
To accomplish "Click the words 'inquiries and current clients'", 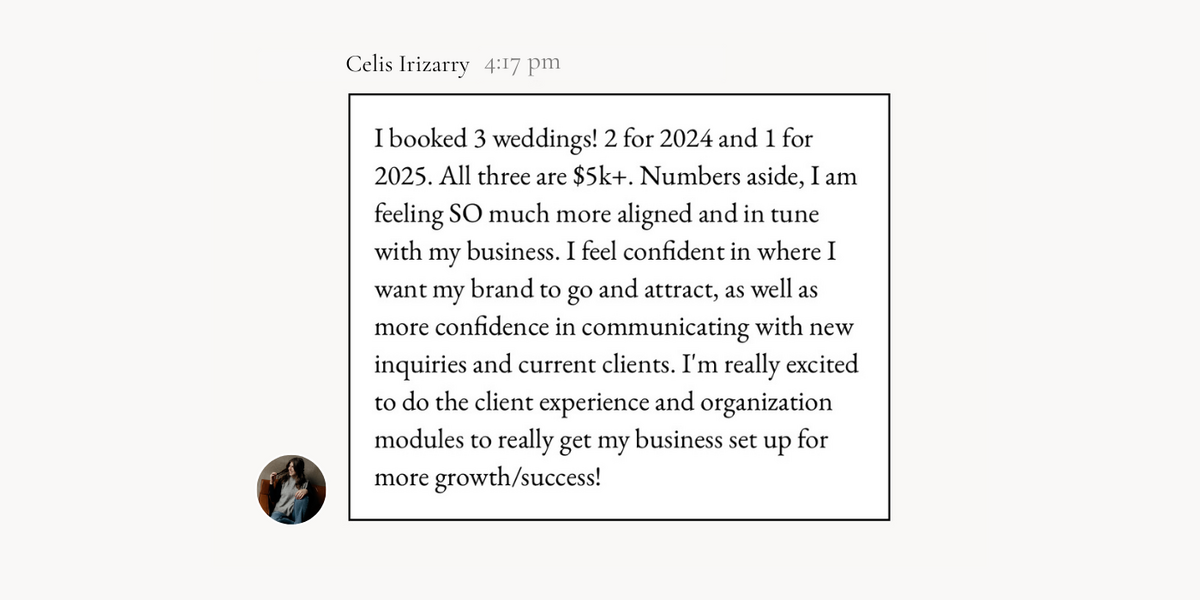I will (x=525, y=365).
